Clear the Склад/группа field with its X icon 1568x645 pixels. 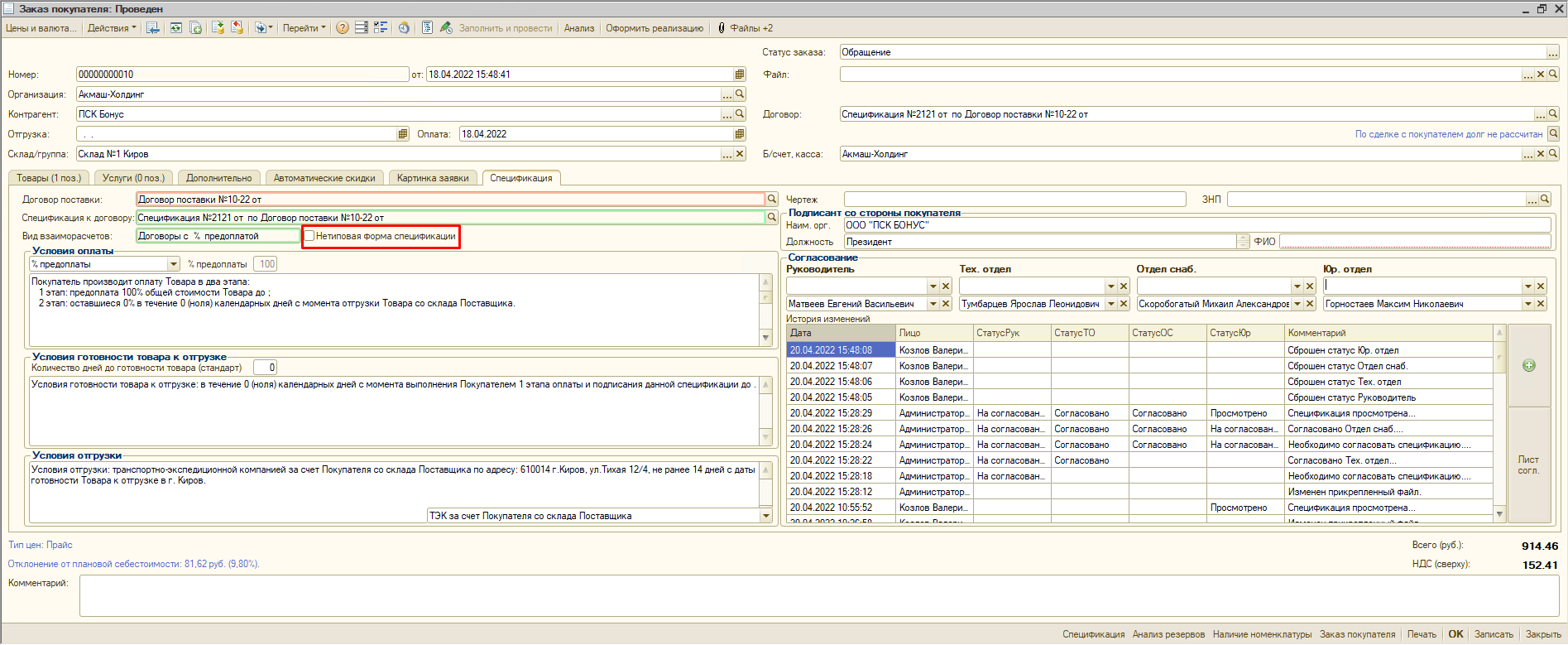pos(740,154)
